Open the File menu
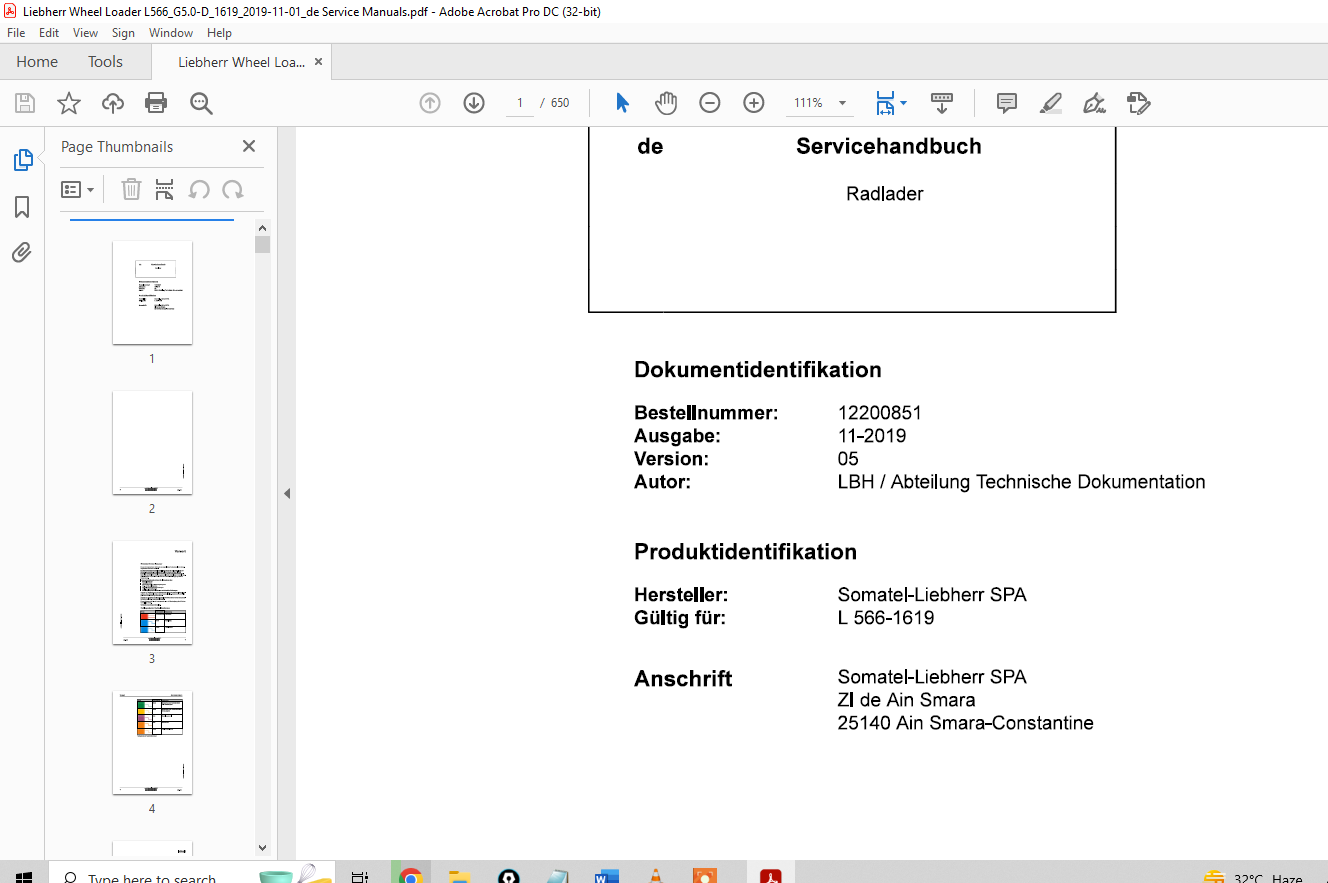Viewport: 1328px width, 883px height. (16, 33)
